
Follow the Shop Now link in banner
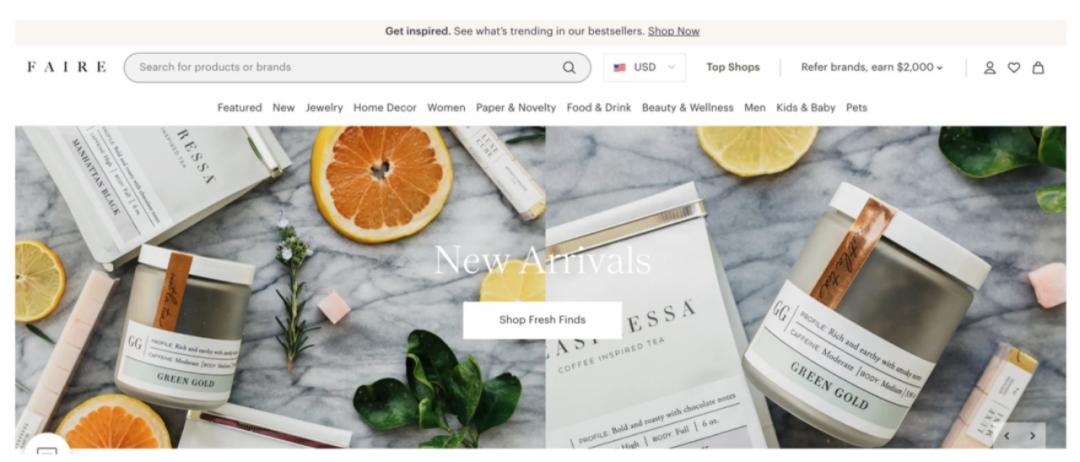(x=674, y=31)
